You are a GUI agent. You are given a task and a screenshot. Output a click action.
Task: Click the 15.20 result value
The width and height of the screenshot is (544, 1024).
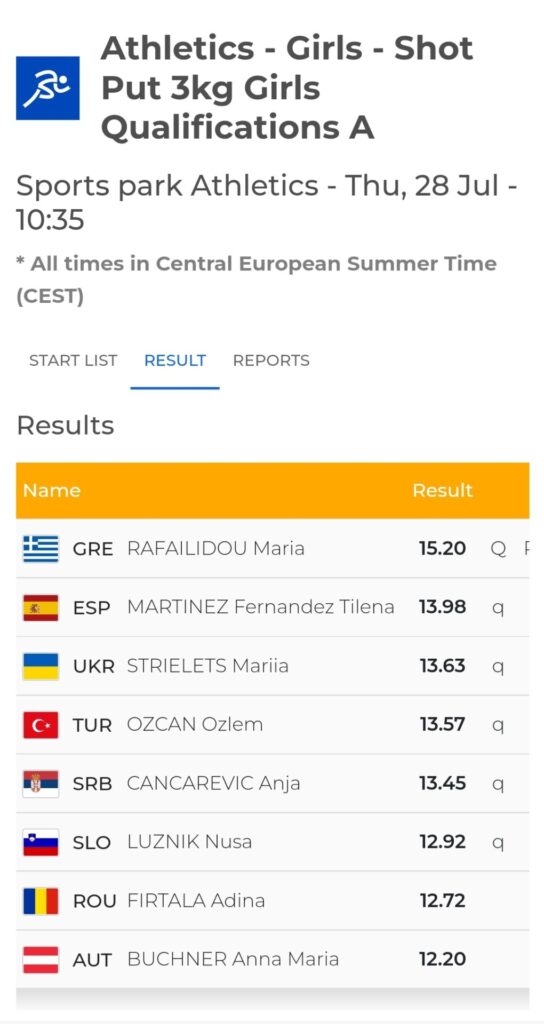(x=442, y=548)
